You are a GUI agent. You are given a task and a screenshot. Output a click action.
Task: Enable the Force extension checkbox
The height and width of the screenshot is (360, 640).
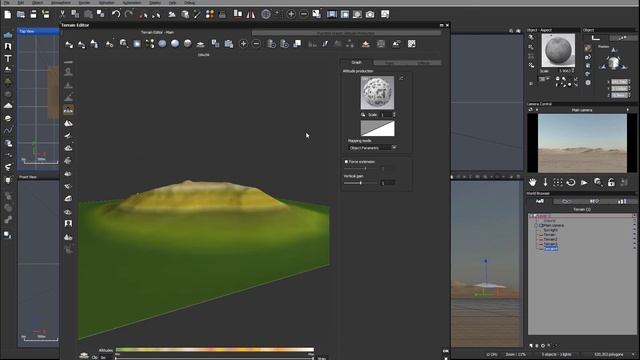tap(346, 162)
